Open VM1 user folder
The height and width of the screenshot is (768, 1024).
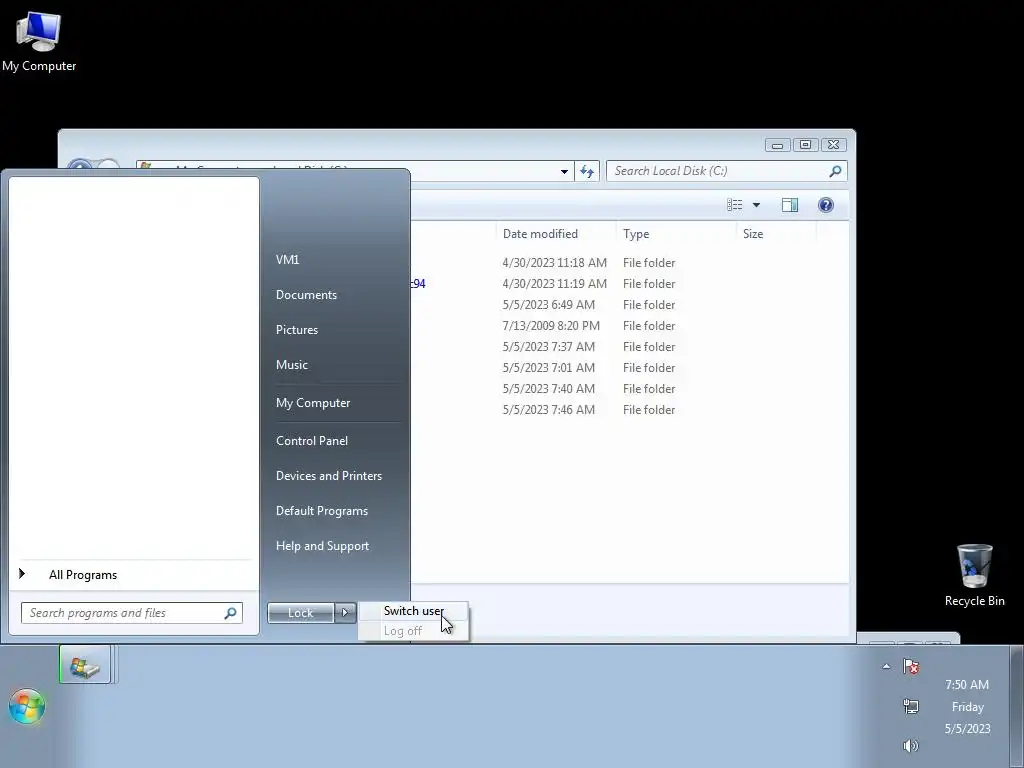pyautogui.click(x=287, y=259)
